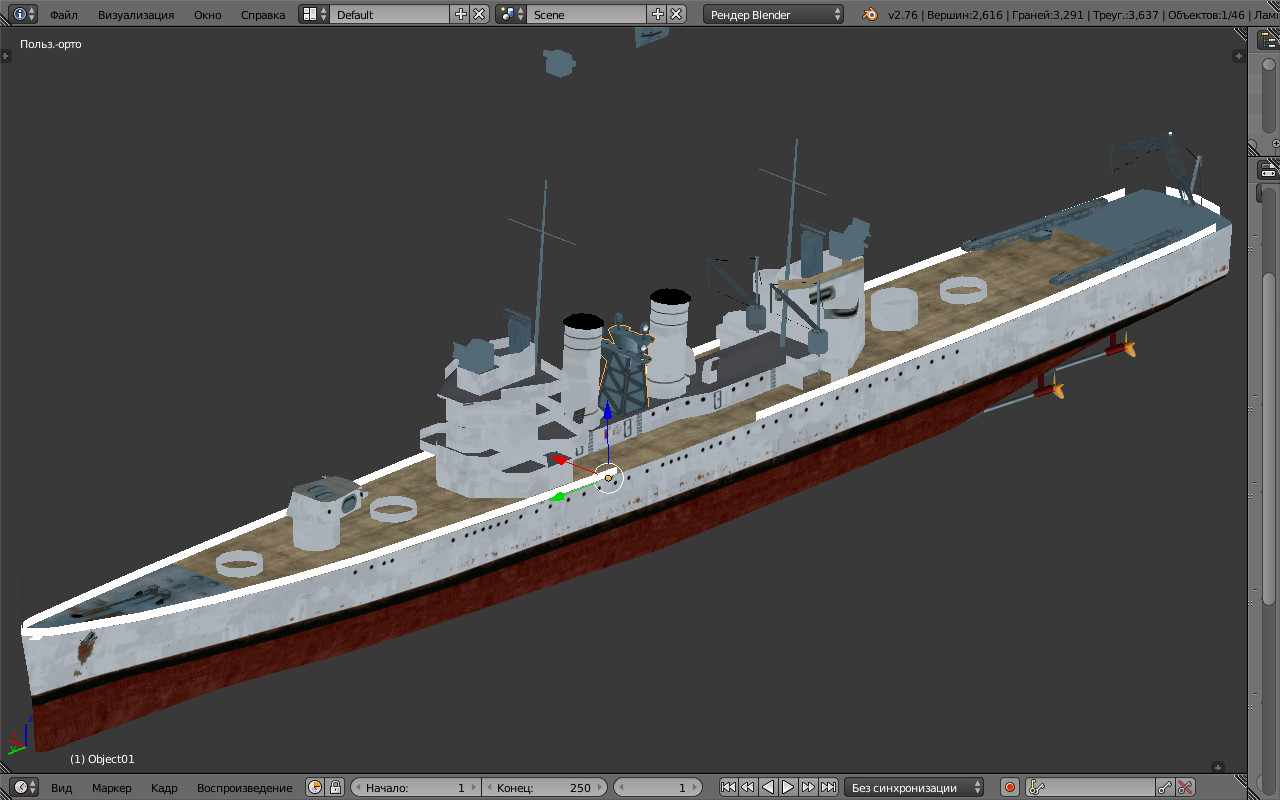Image resolution: width=1280 pixels, height=800 pixels.
Task: Open the Справка menu
Action: pyautogui.click(x=263, y=15)
